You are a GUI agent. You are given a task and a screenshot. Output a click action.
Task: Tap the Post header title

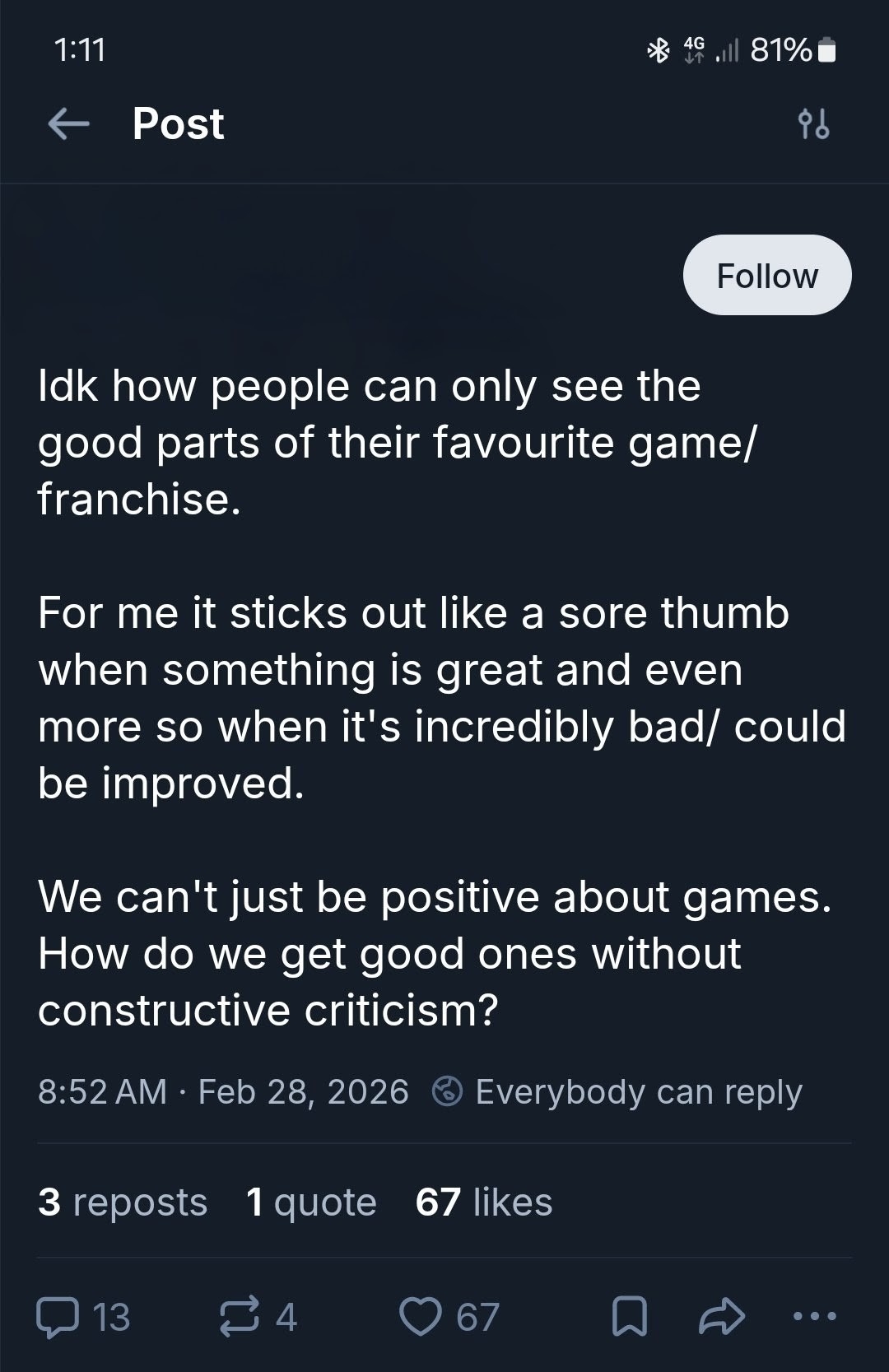(x=178, y=124)
